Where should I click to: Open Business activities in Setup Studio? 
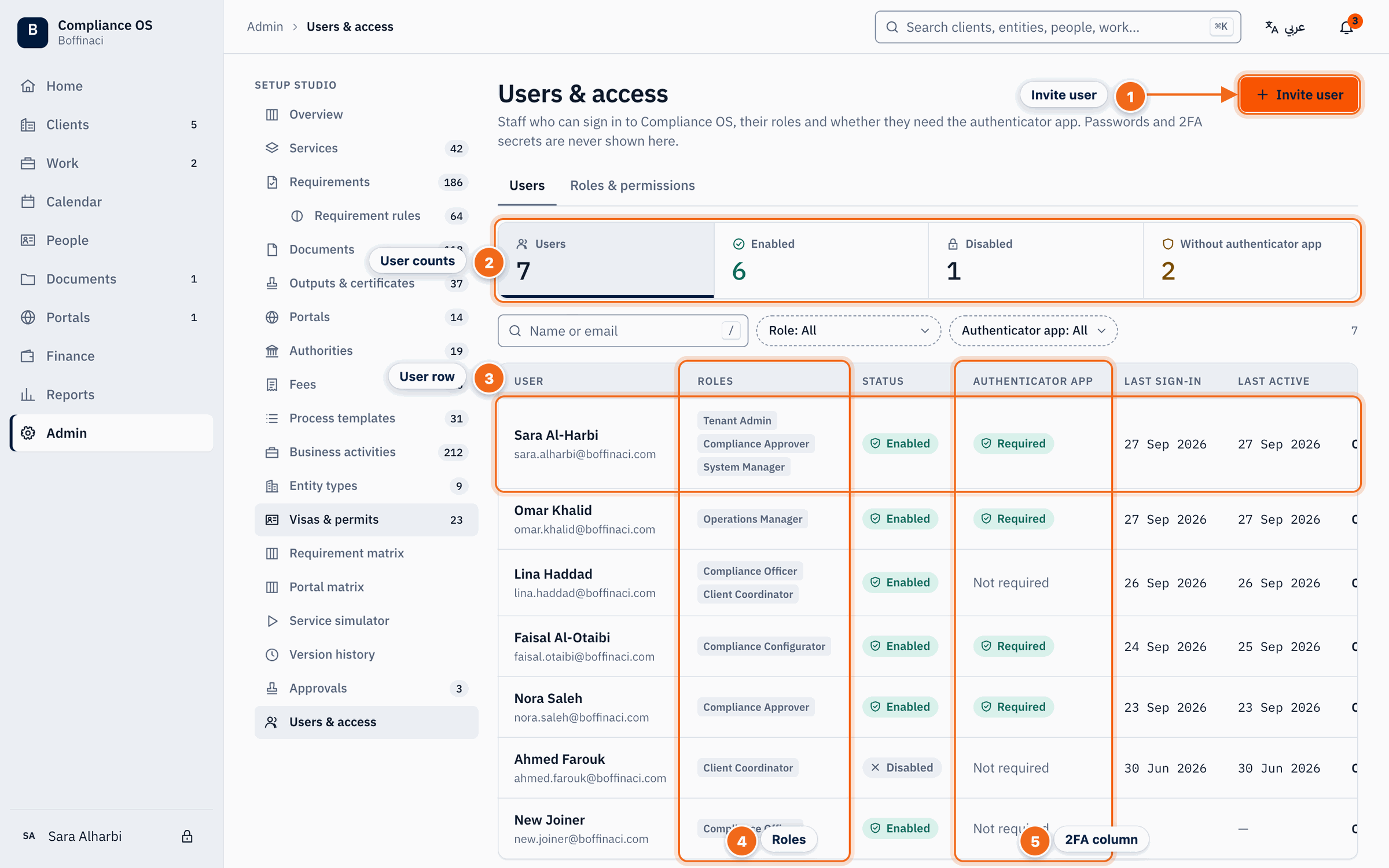tap(366, 452)
